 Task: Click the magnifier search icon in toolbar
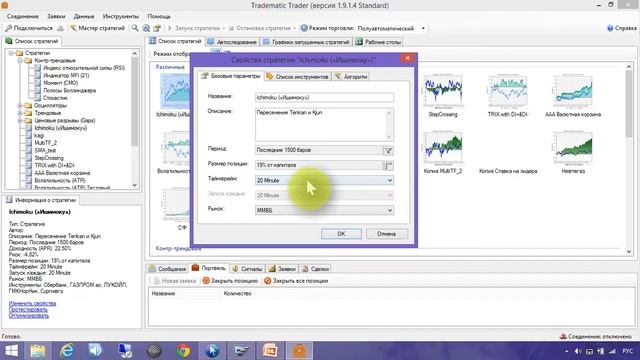coord(135,28)
